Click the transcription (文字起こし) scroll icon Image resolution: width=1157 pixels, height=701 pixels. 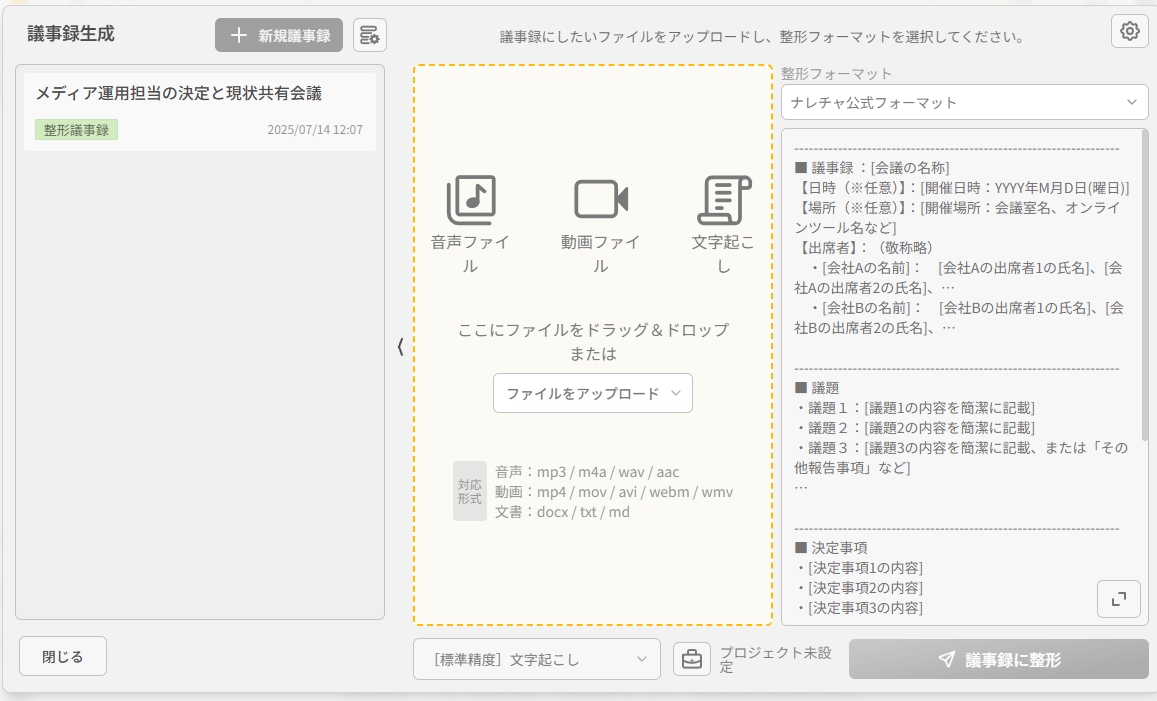click(723, 199)
